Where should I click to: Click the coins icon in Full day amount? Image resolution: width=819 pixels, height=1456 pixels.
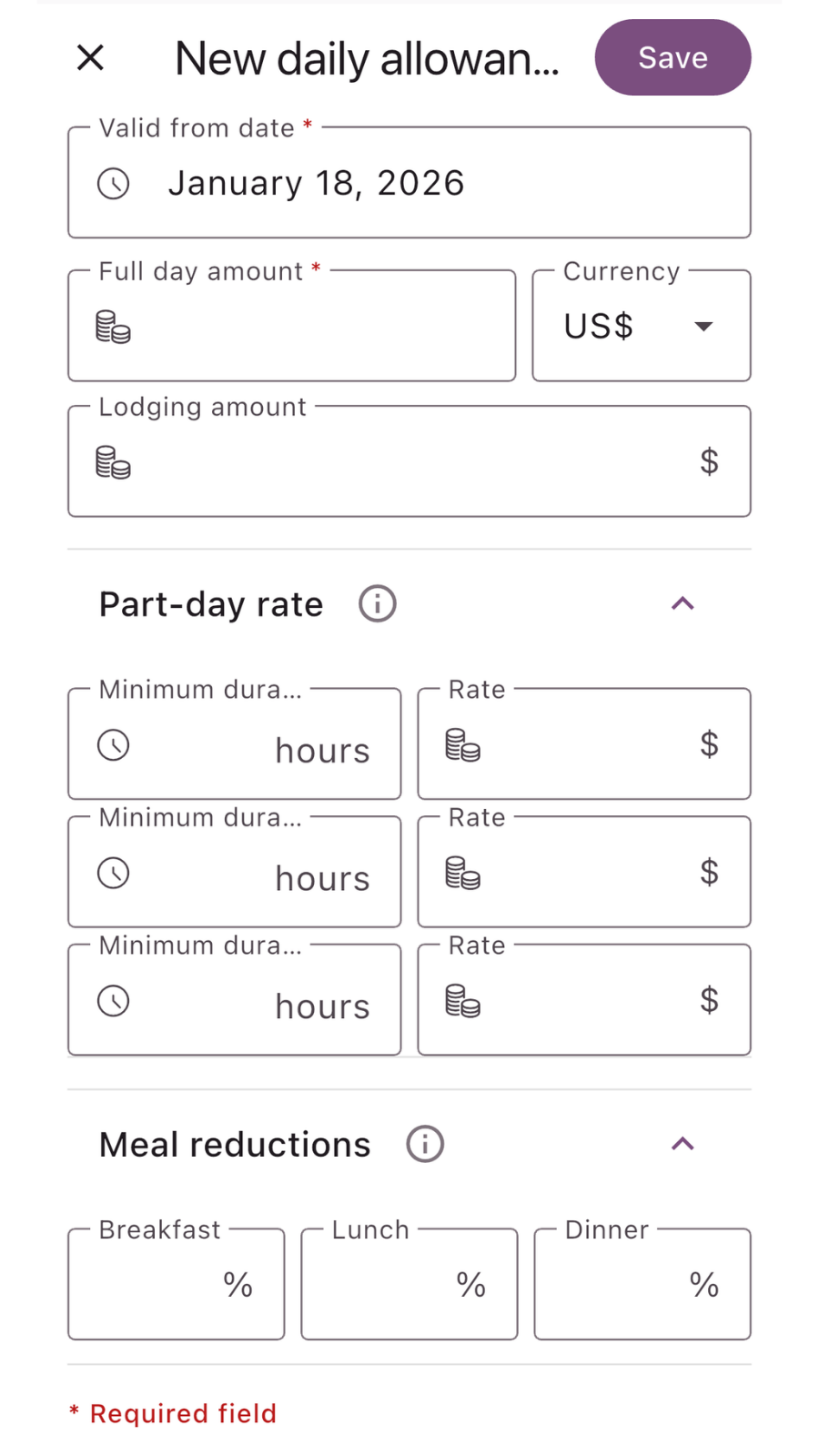[x=114, y=327]
